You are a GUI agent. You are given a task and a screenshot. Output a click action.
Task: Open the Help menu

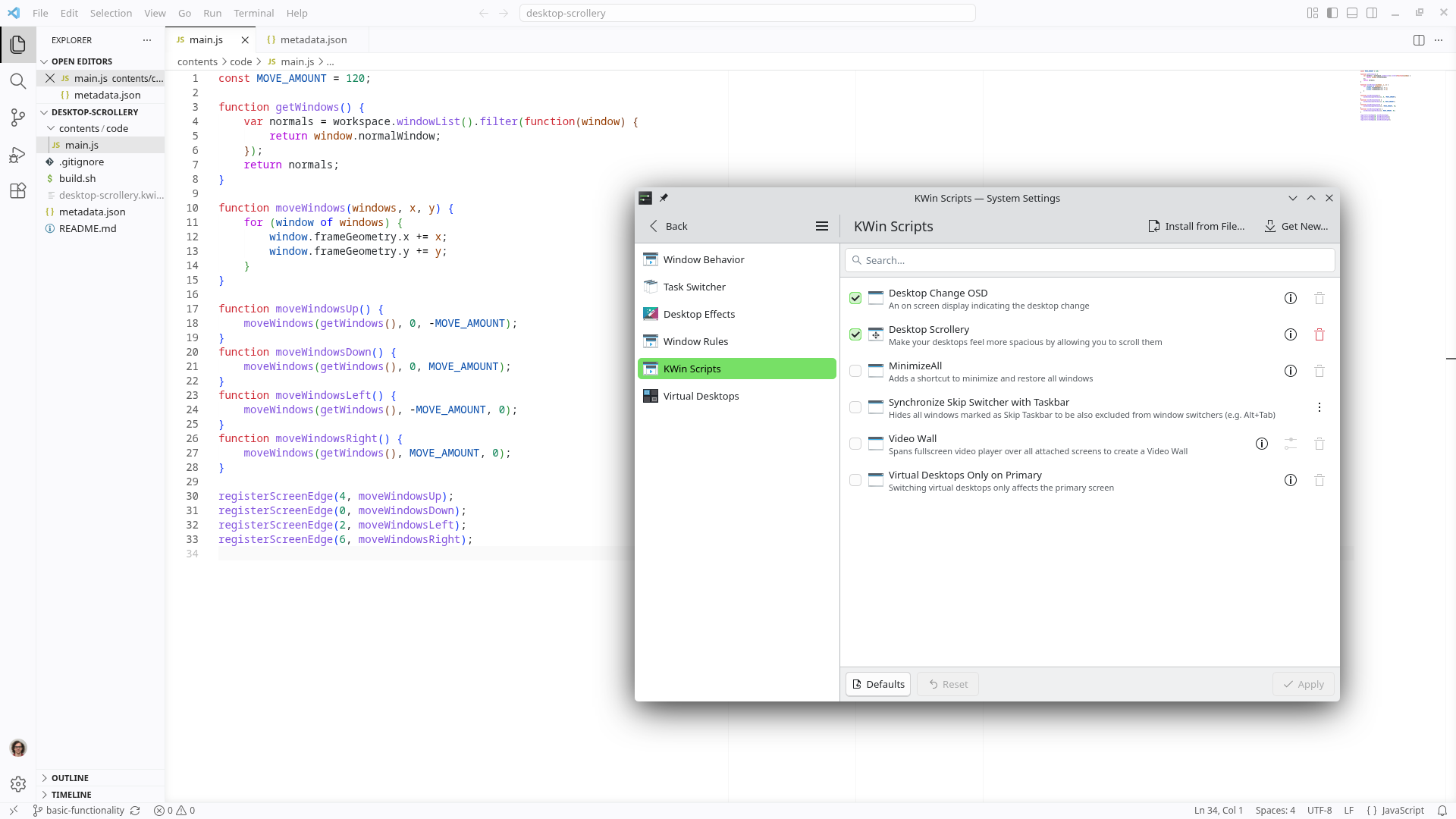297,13
